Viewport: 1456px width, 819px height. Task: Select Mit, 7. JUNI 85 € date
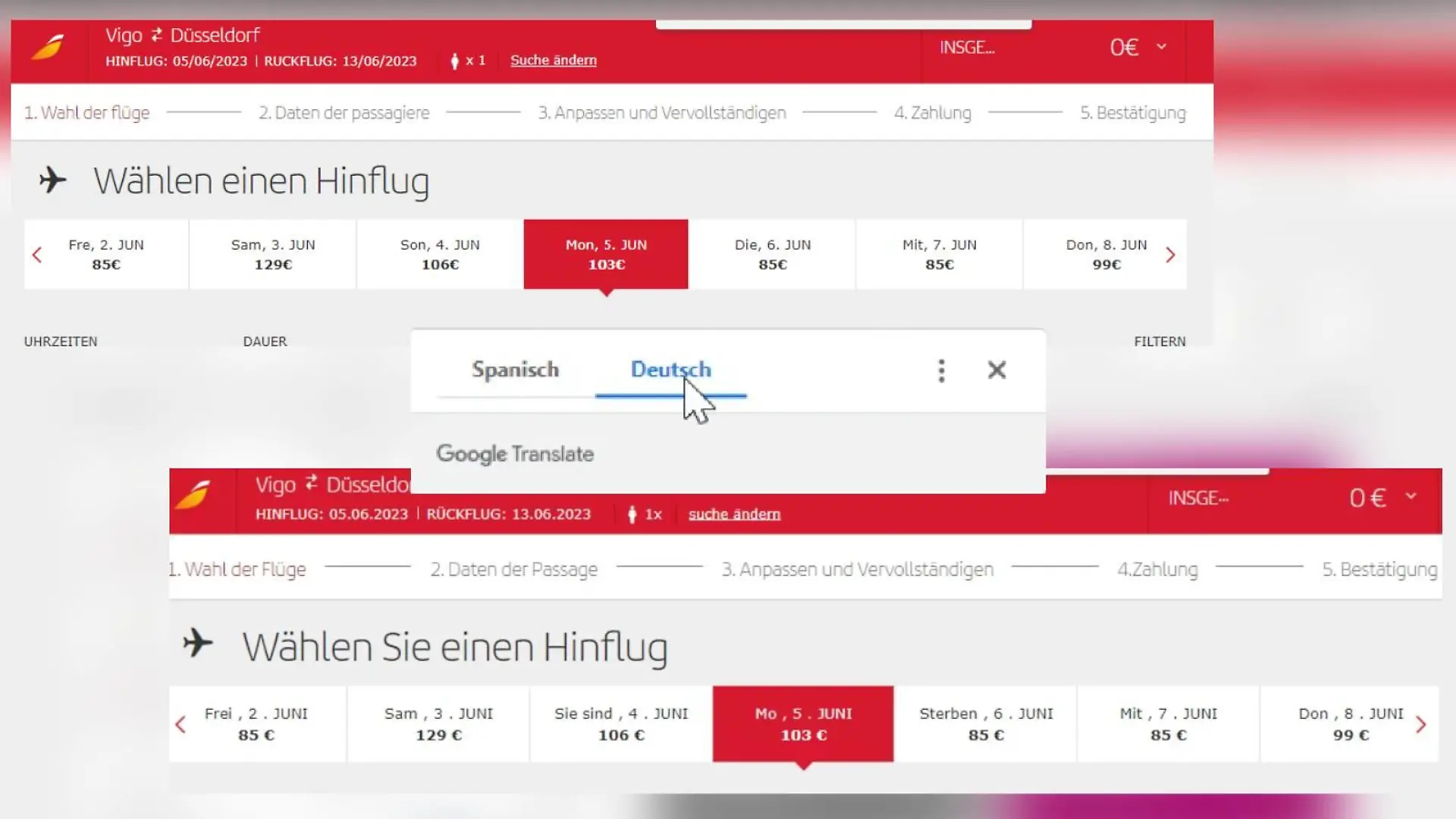click(1169, 724)
